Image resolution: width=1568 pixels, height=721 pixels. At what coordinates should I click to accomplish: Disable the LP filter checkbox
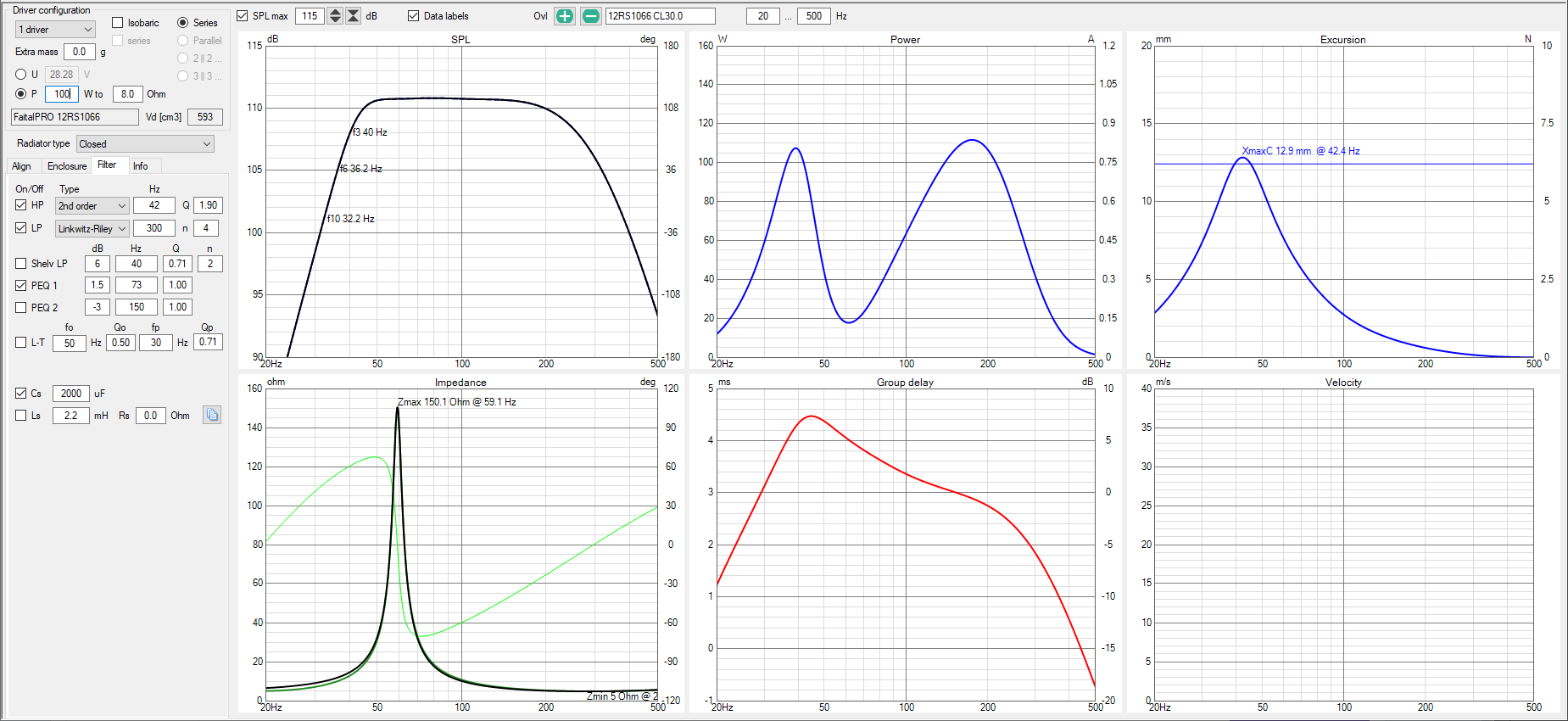pos(21,228)
